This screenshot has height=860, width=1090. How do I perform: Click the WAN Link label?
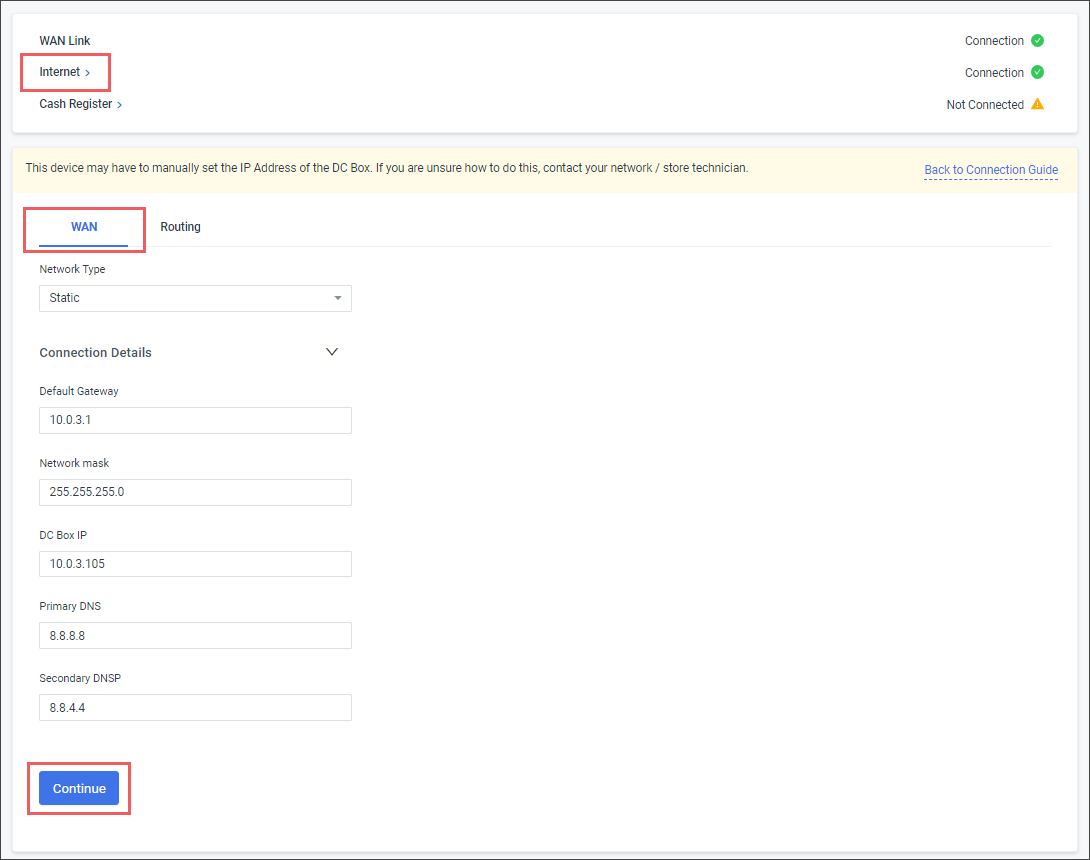point(65,41)
